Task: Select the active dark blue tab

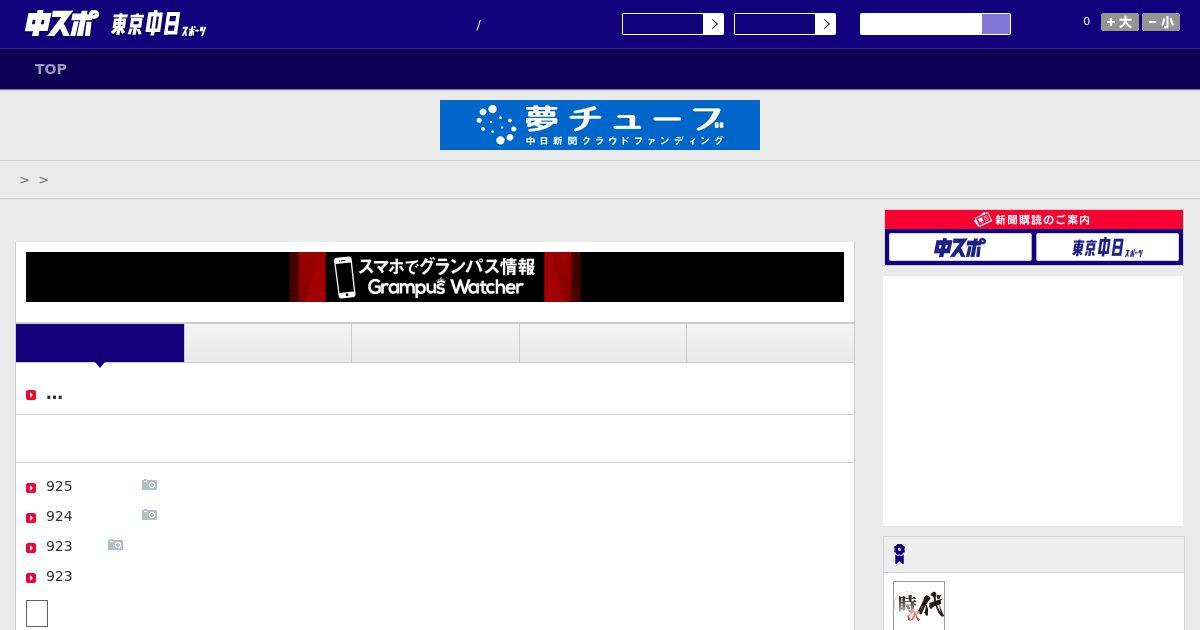Action: [100, 343]
